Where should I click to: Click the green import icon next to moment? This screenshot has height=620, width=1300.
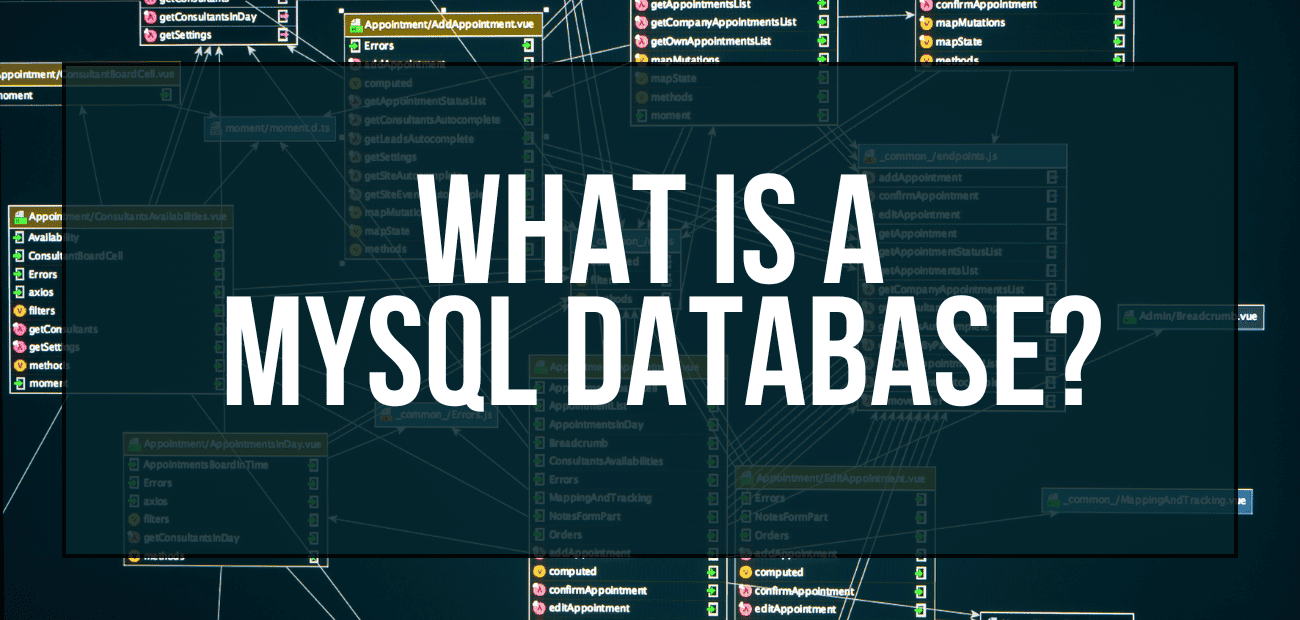[x=21, y=382]
